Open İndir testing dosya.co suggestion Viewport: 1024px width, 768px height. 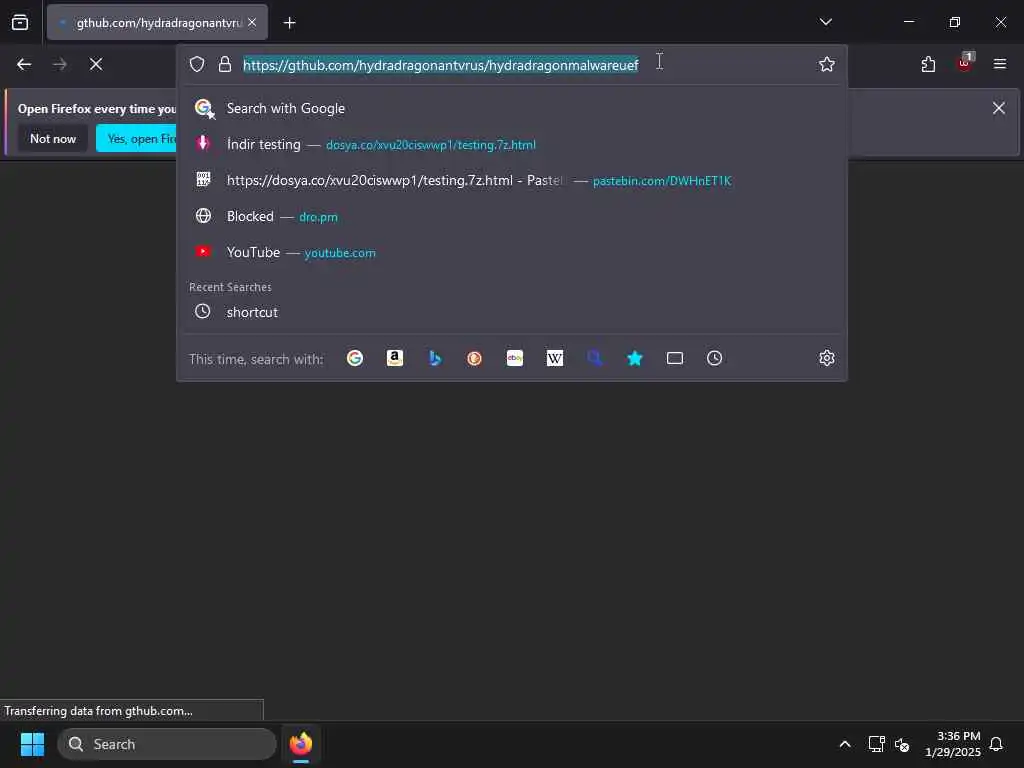tap(512, 144)
